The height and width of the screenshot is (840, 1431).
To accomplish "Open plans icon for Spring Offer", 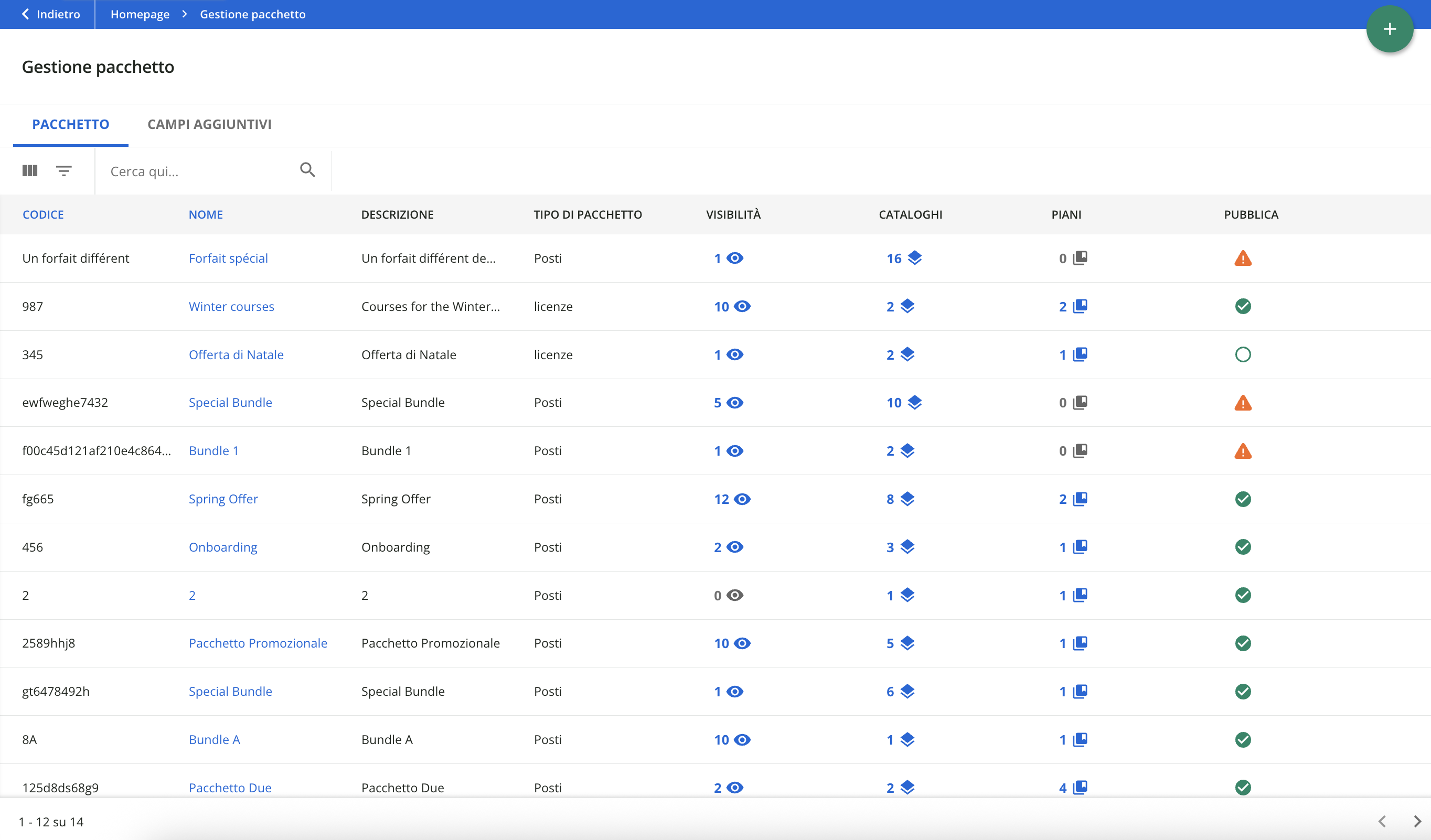I will (1080, 499).
